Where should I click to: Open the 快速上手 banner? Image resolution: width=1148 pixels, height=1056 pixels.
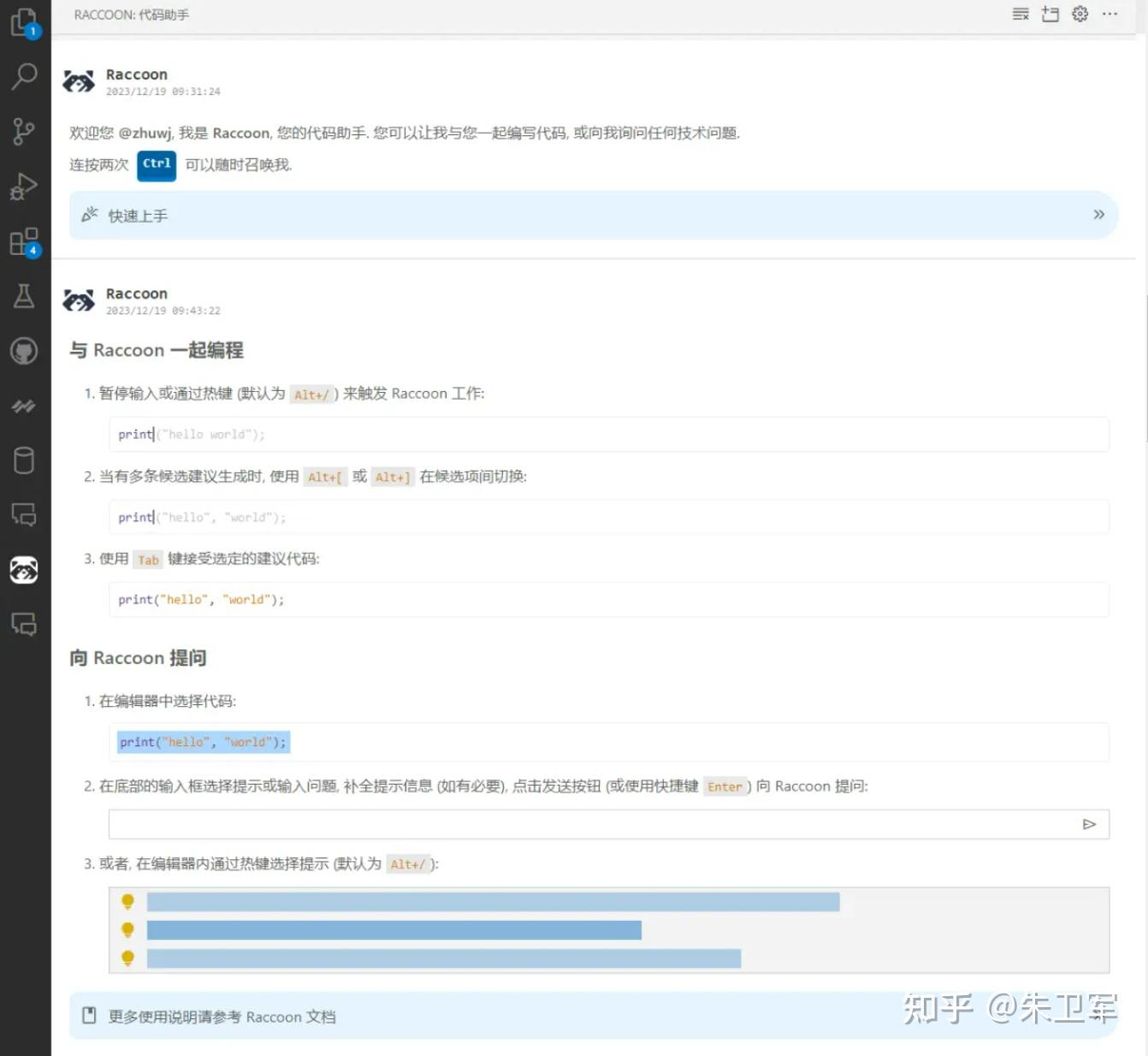pyautogui.click(x=594, y=215)
